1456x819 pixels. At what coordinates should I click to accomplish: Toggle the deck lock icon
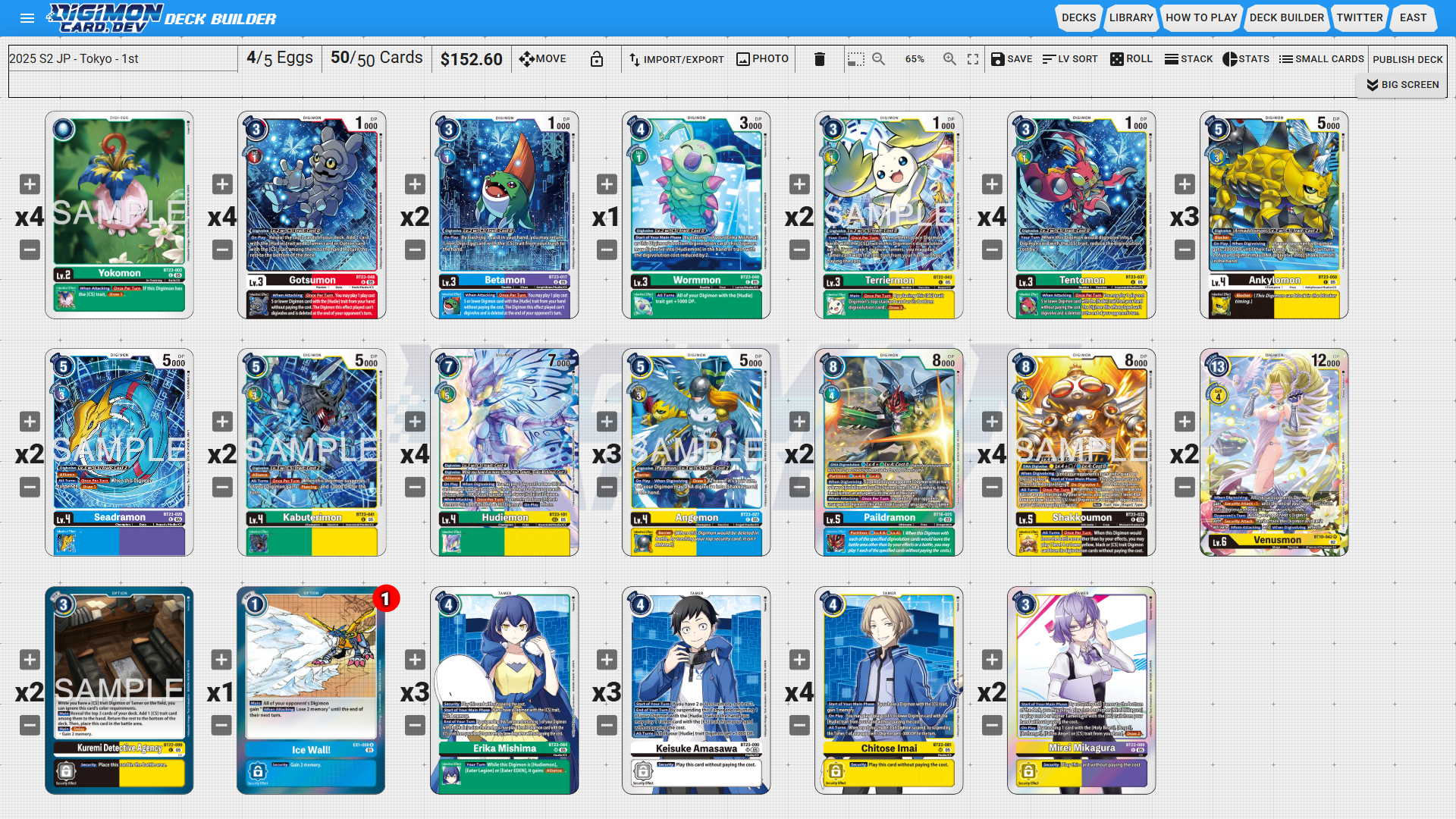(x=597, y=59)
